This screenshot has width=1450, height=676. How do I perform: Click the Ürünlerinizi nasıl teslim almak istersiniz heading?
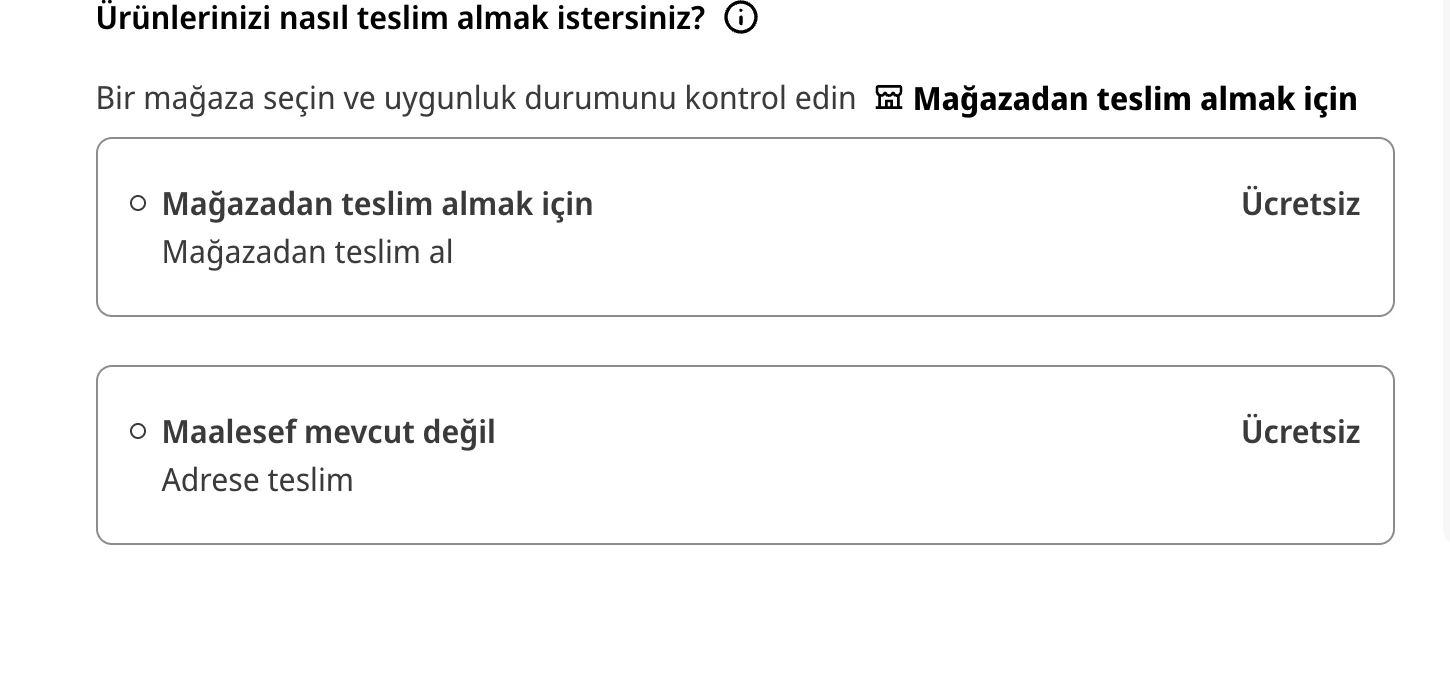point(400,18)
